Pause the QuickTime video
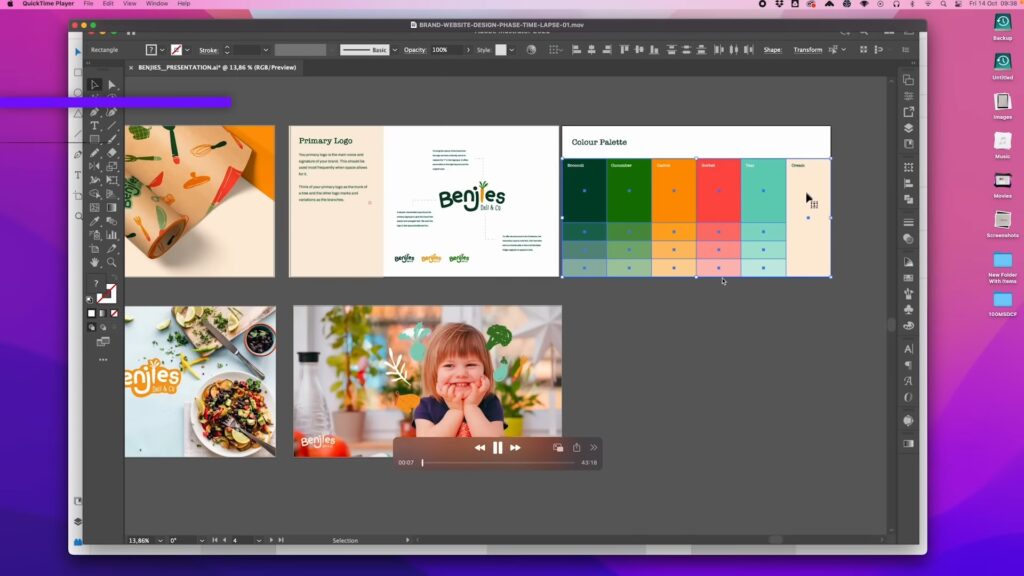 coord(498,447)
